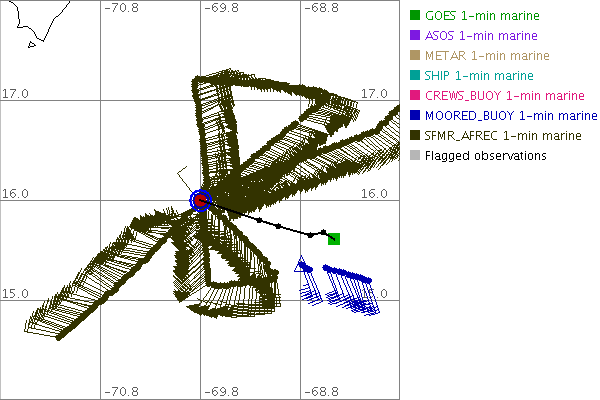The height and width of the screenshot is (400, 600).
Task: Click the green GOES legend color square
Action: (x=415, y=16)
